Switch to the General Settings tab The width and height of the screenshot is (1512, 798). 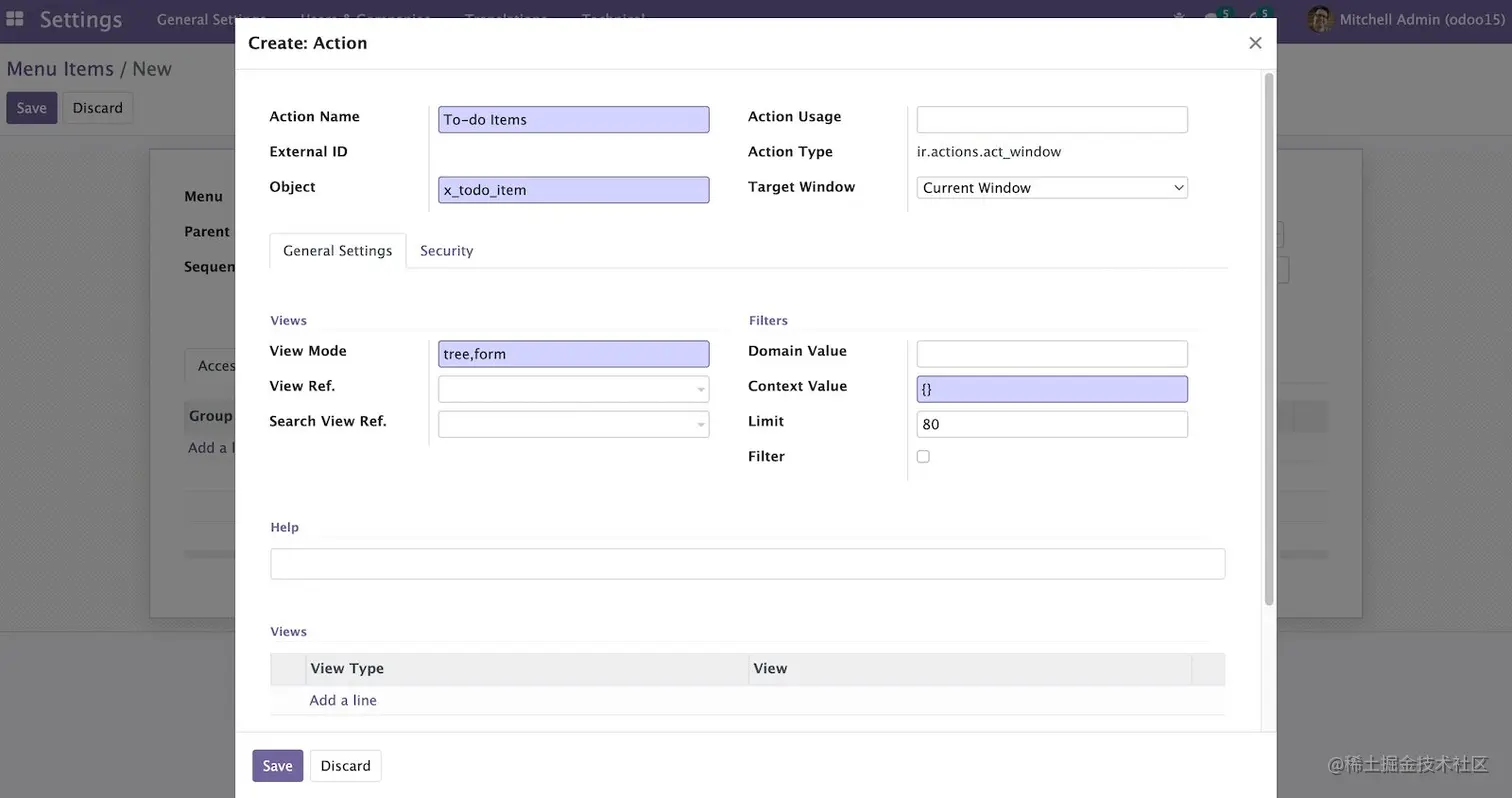pos(337,251)
